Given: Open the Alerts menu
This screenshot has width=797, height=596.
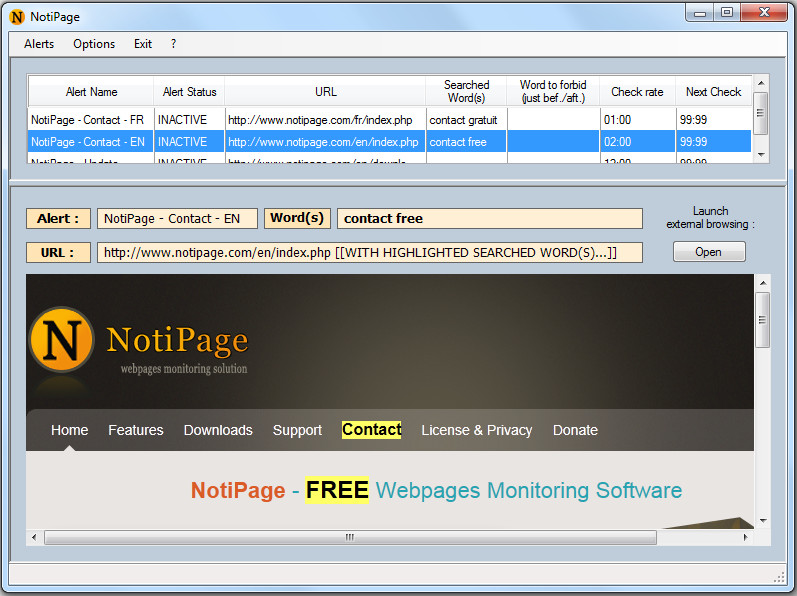Looking at the screenshot, I should click(39, 44).
